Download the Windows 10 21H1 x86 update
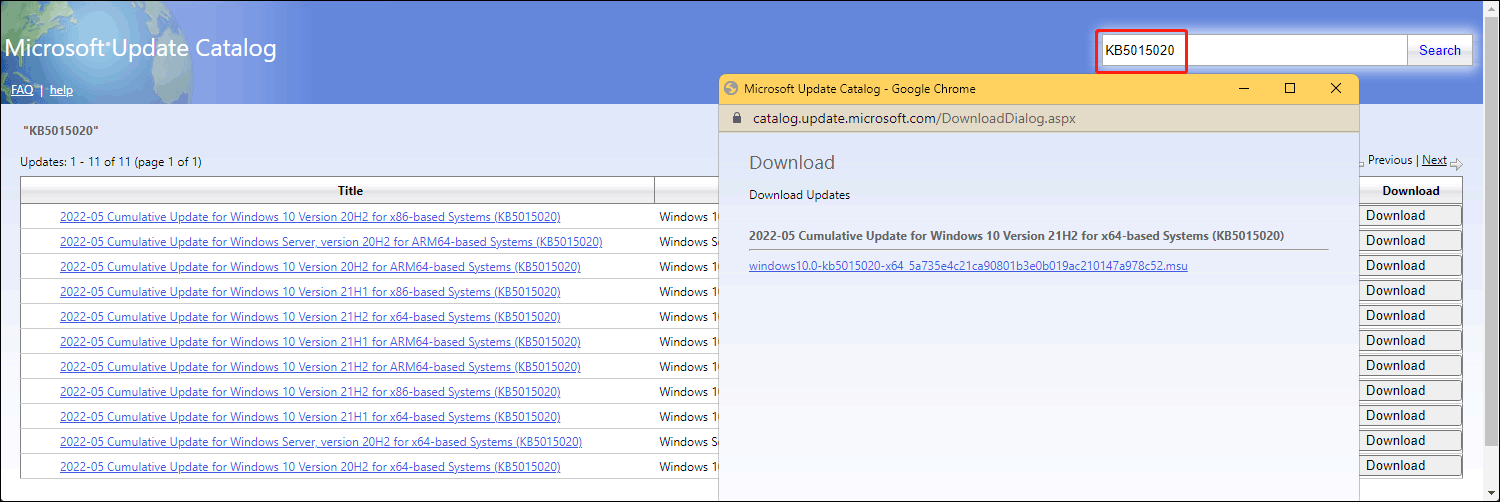The image size is (1500, 502). 1410,291
